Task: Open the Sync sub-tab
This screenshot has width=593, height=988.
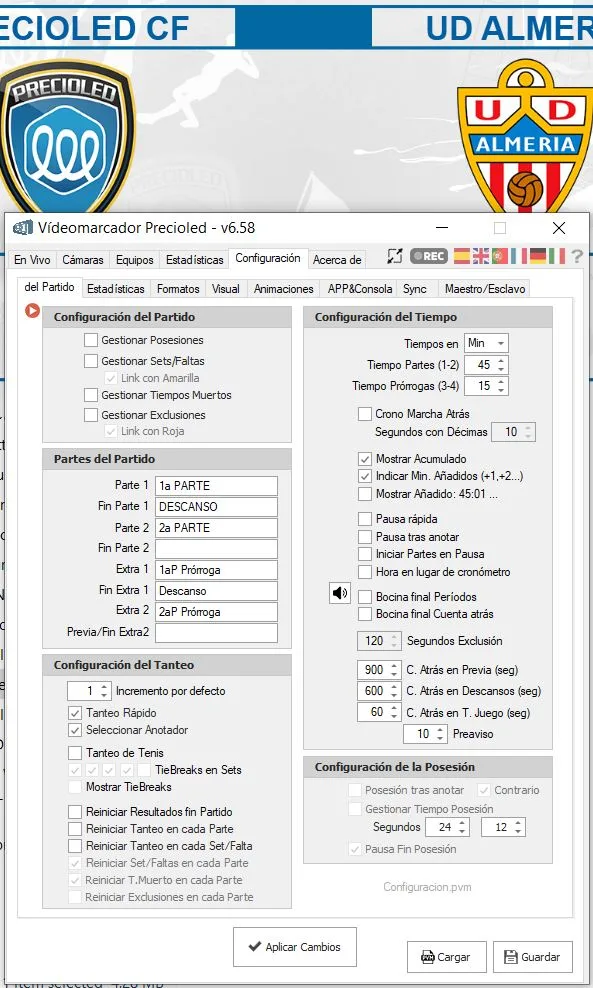Action: pyautogui.click(x=415, y=289)
